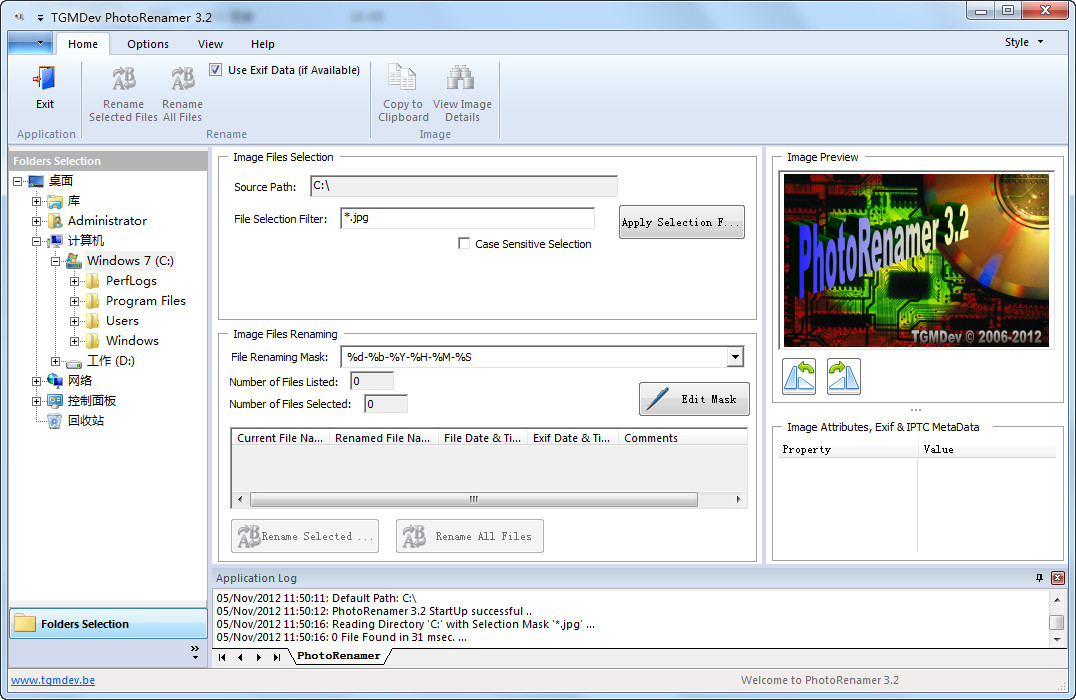1076x700 pixels.
Task: Click the Edit Mask button
Action: coord(694,399)
